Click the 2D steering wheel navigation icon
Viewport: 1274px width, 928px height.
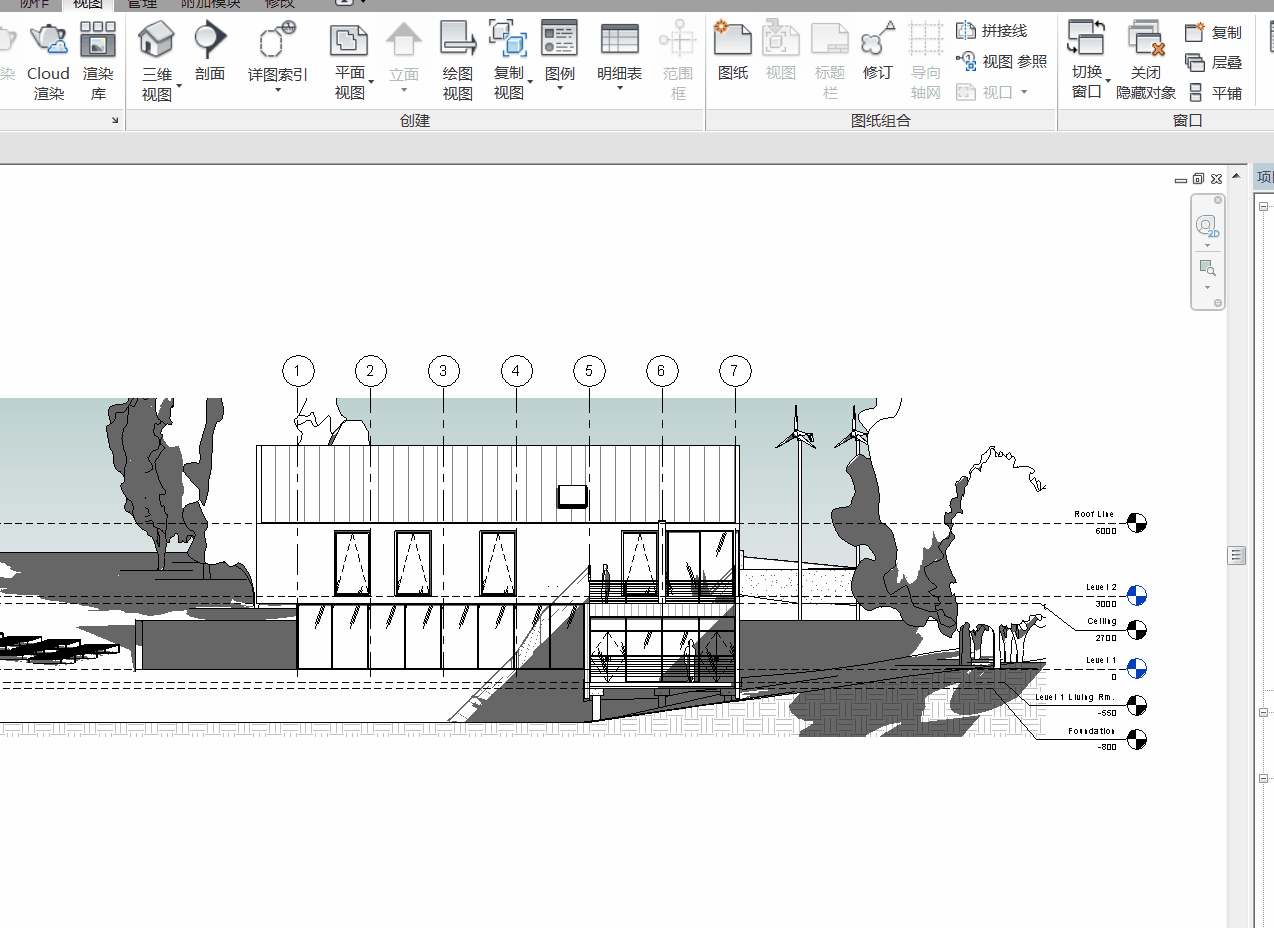[x=1207, y=226]
